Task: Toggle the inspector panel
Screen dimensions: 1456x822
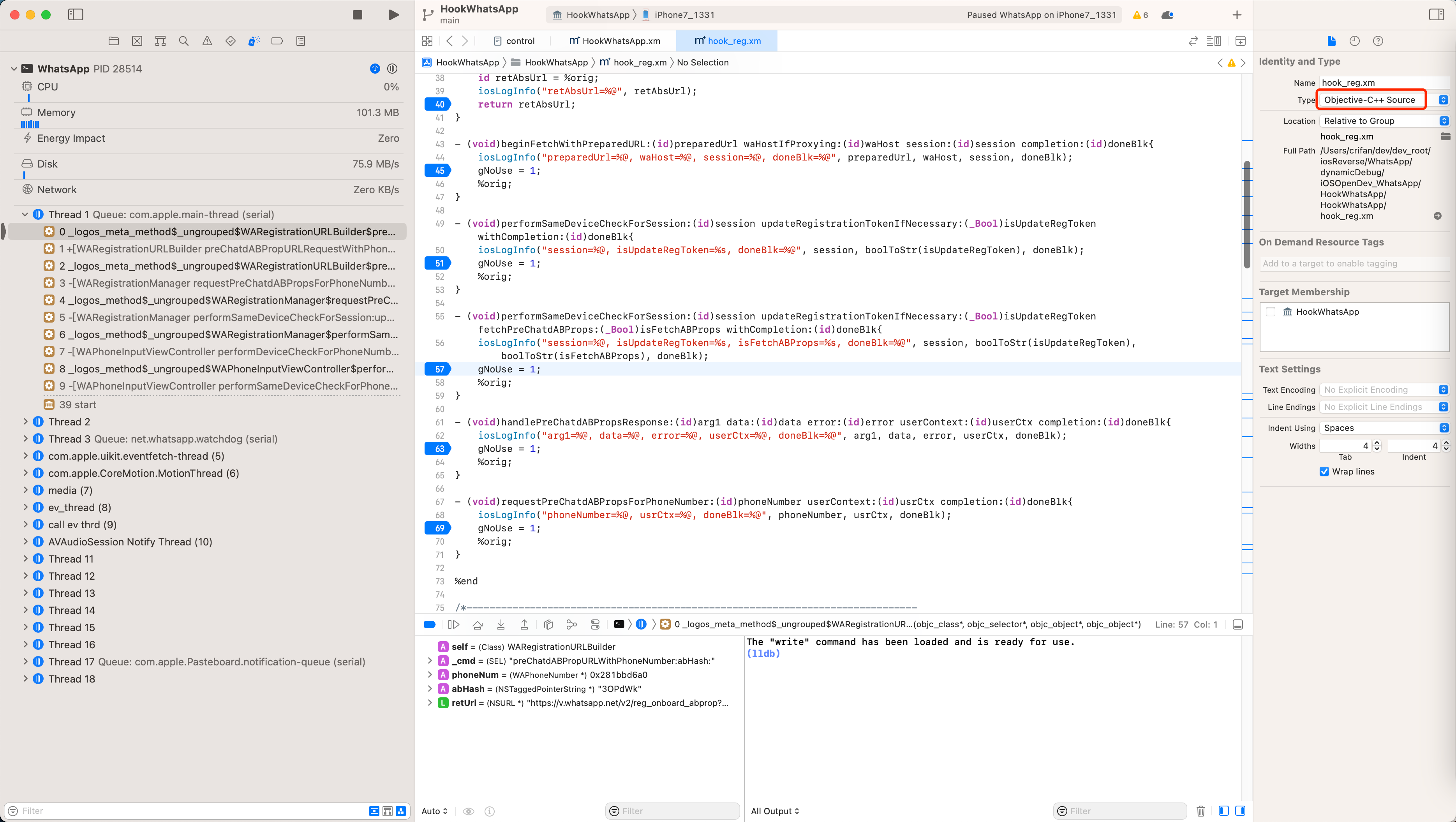Action: pyautogui.click(x=1436, y=15)
